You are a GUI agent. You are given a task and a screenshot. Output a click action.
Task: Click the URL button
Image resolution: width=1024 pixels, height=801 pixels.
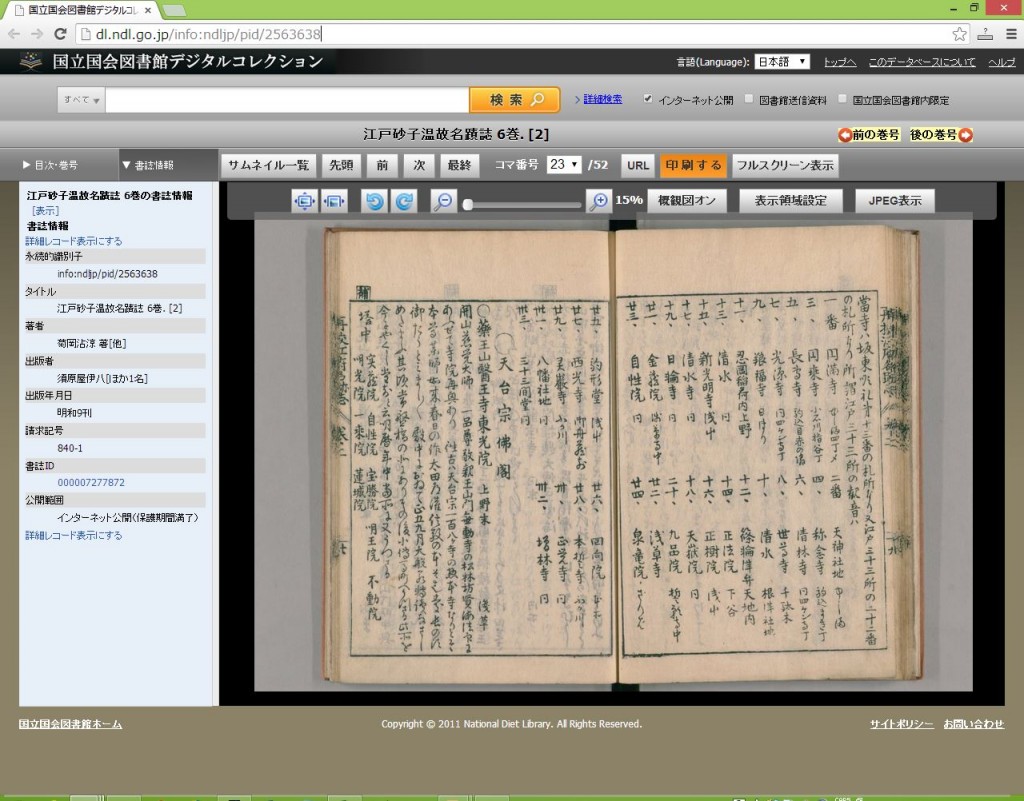coord(638,165)
